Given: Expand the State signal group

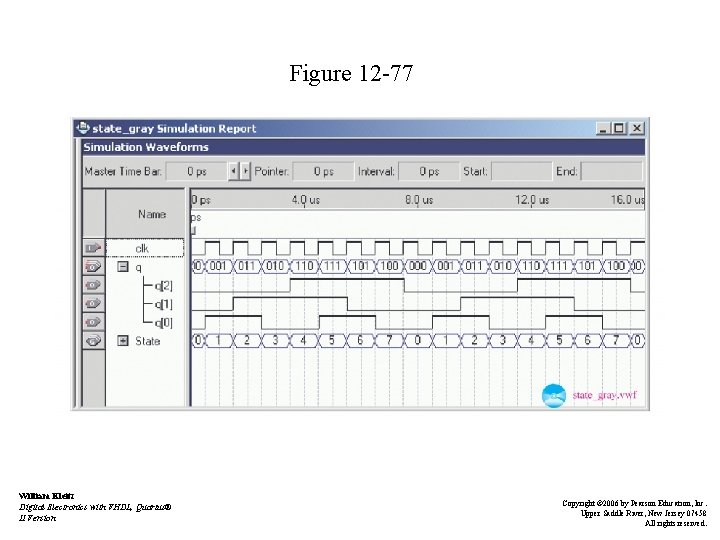Looking at the screenshot, I should 123,341.
